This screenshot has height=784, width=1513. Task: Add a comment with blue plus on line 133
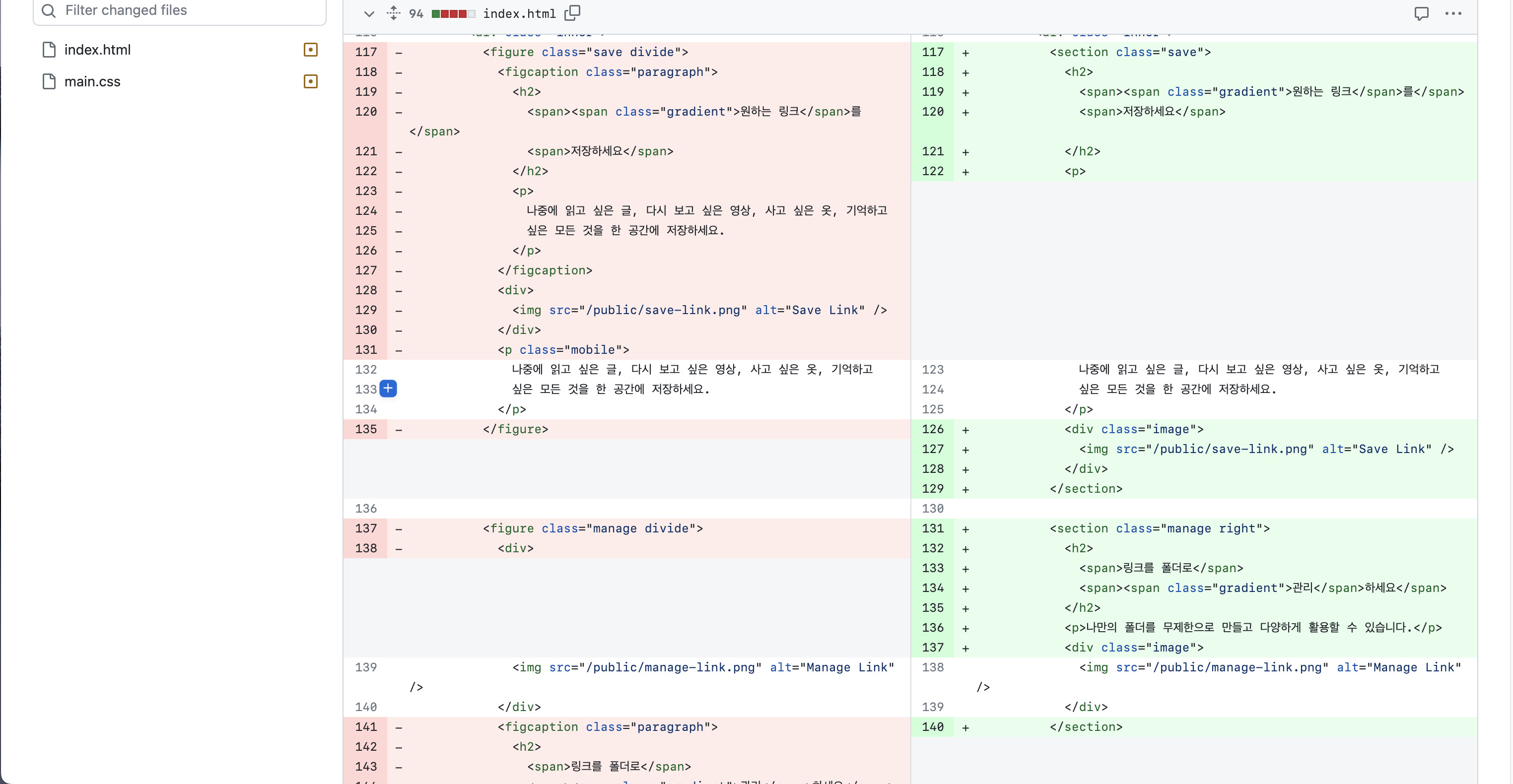pos(388,388)
